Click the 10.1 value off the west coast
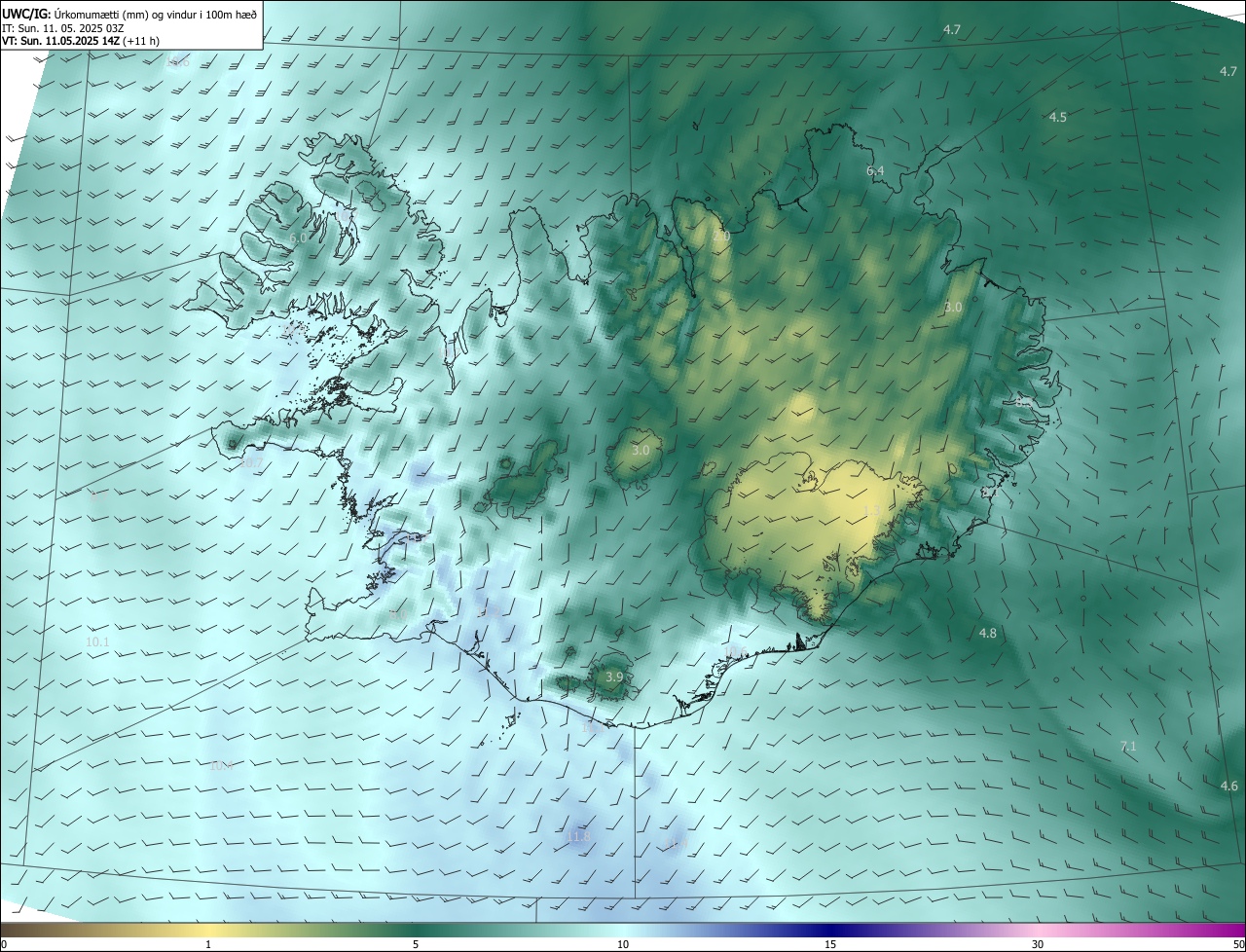1246x952 pixels. coord(97,642)
